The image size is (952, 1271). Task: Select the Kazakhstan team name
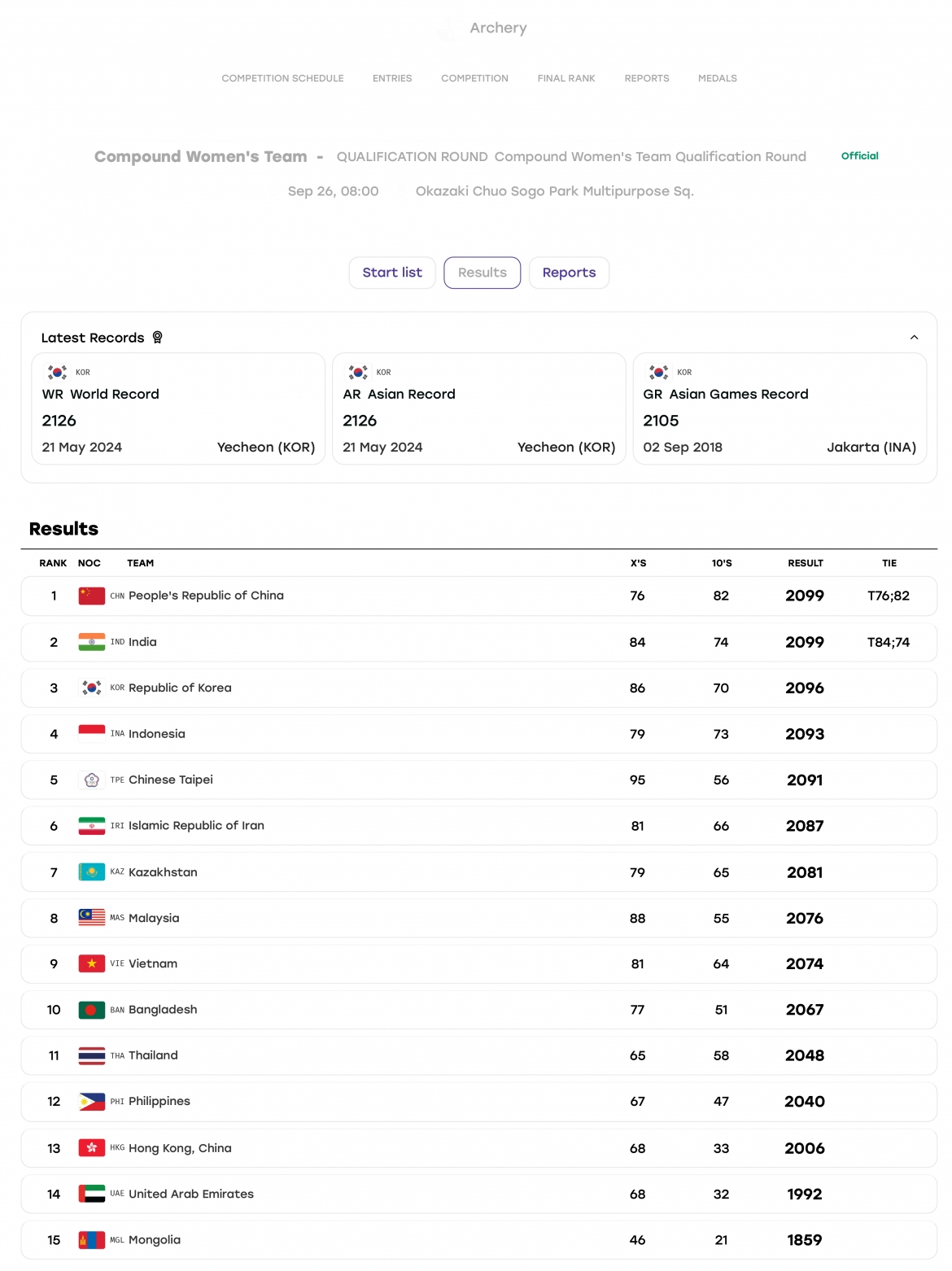click(x=163, y=872)
